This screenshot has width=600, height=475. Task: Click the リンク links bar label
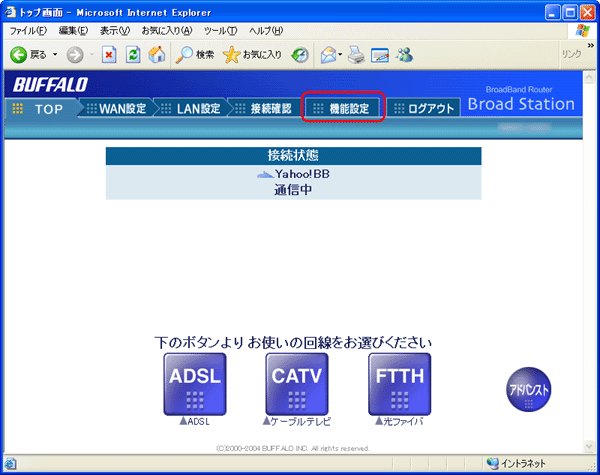pos(571,54)
